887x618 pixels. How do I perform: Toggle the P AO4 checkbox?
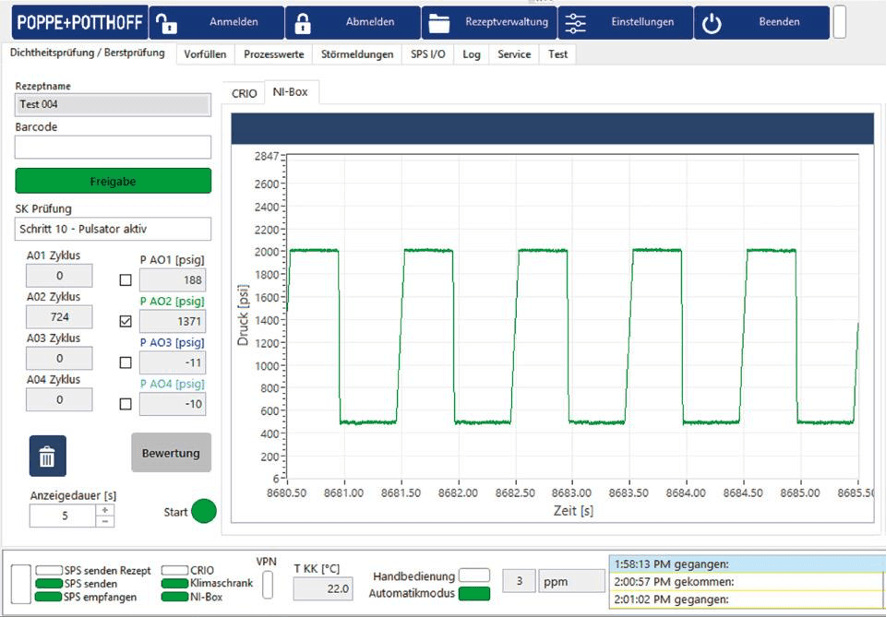click(x=125, y=404)
